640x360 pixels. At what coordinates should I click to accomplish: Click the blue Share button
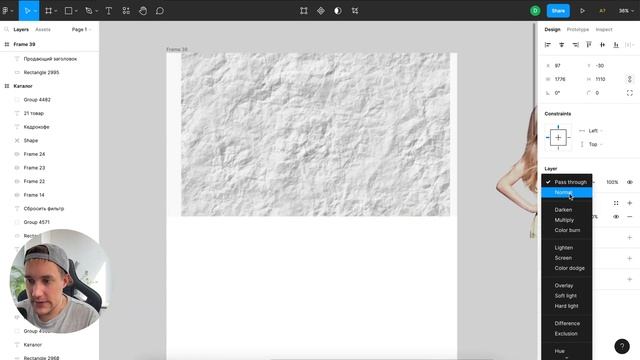point(558,11)
